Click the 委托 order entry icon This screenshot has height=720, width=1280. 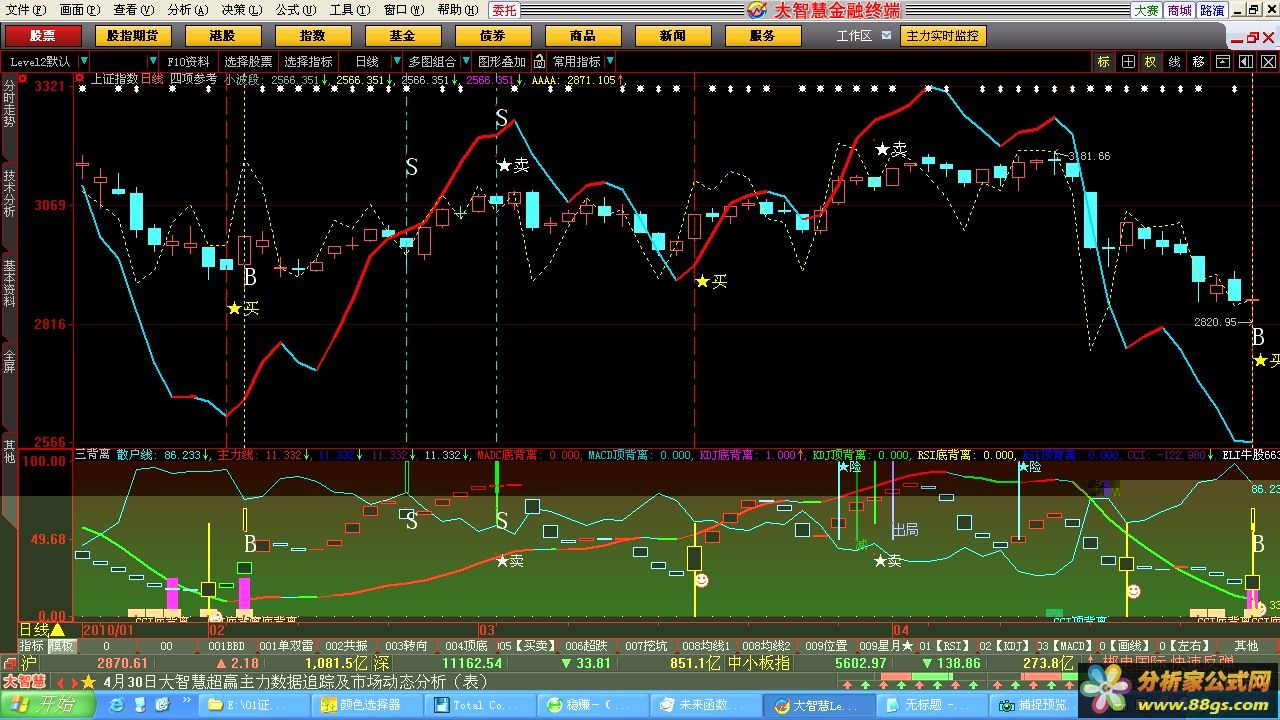[505, 10]
